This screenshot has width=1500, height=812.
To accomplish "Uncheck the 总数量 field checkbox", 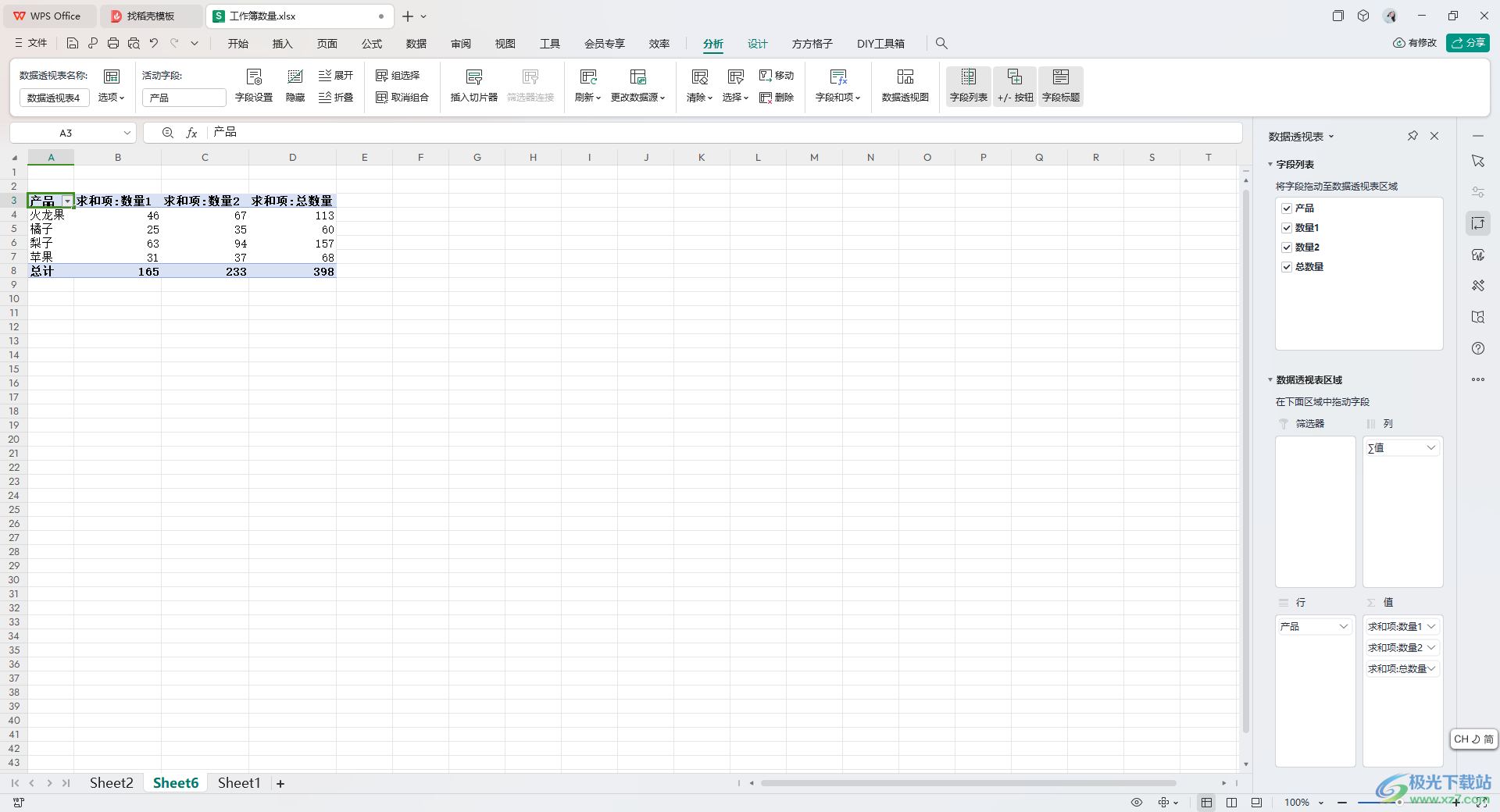I will coord(1287,267).
